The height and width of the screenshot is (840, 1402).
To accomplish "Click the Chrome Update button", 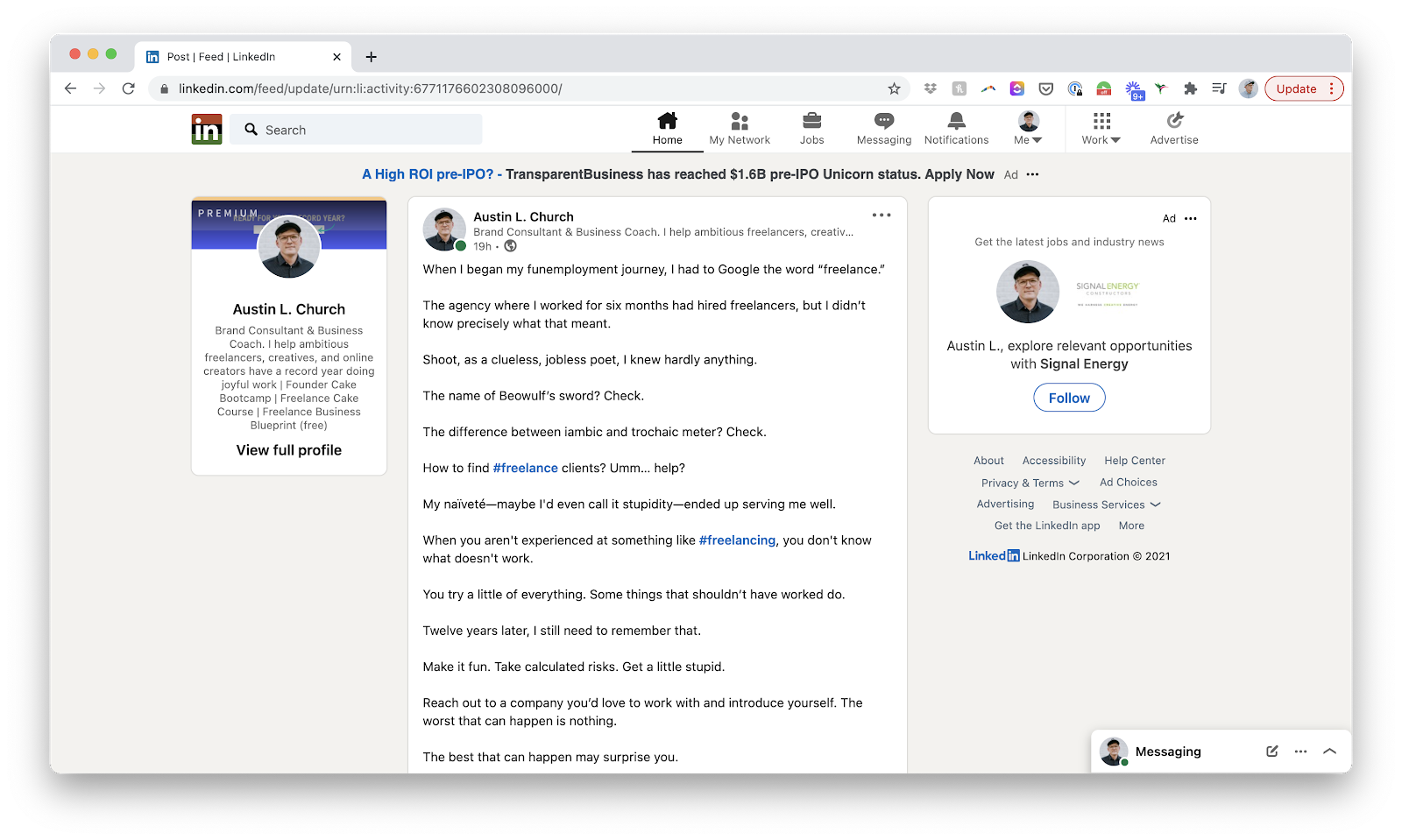I will pyautogui.click(x=1304, y=88).
